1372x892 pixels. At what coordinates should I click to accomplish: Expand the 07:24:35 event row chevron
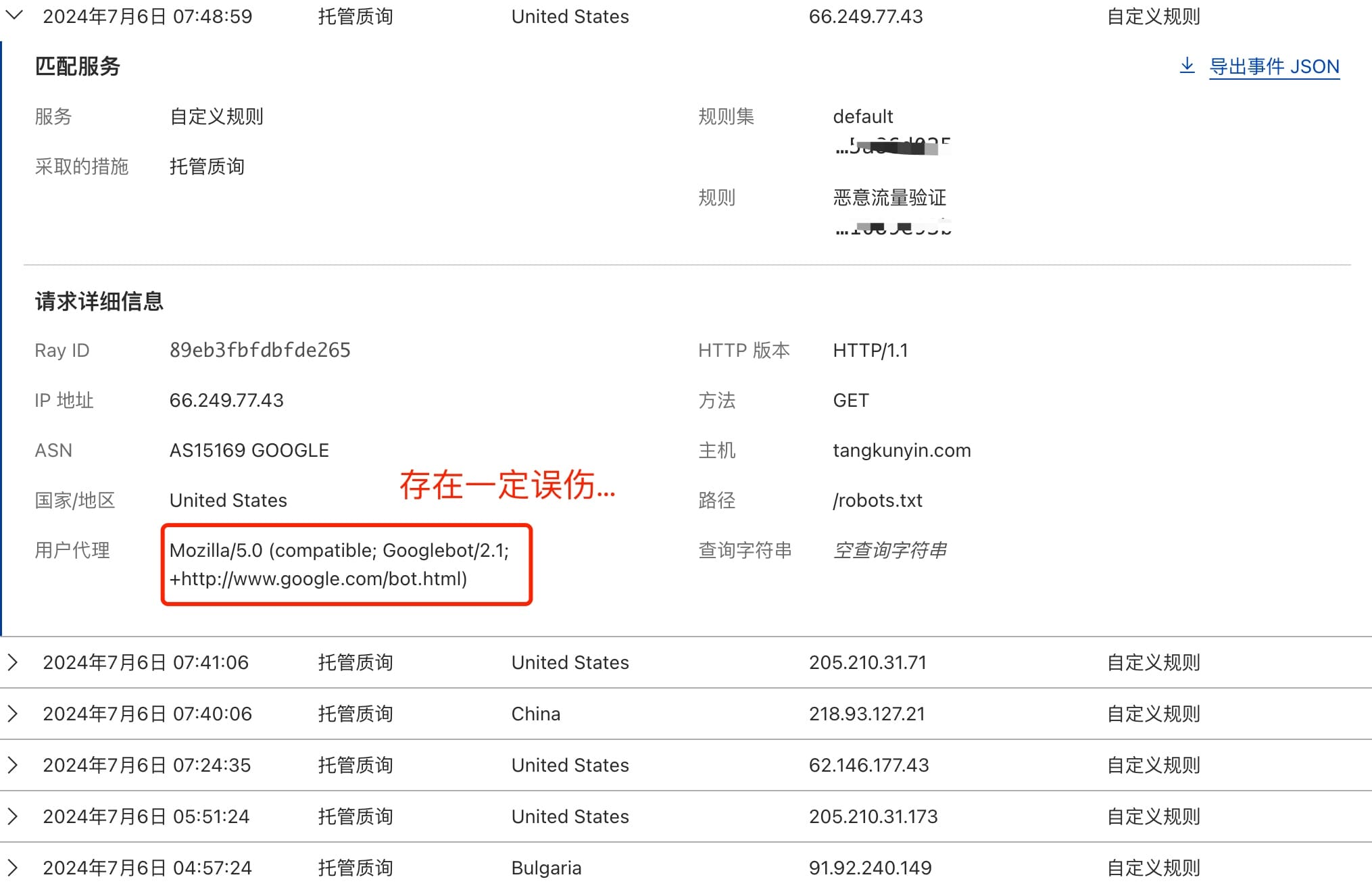coord(13,765)
